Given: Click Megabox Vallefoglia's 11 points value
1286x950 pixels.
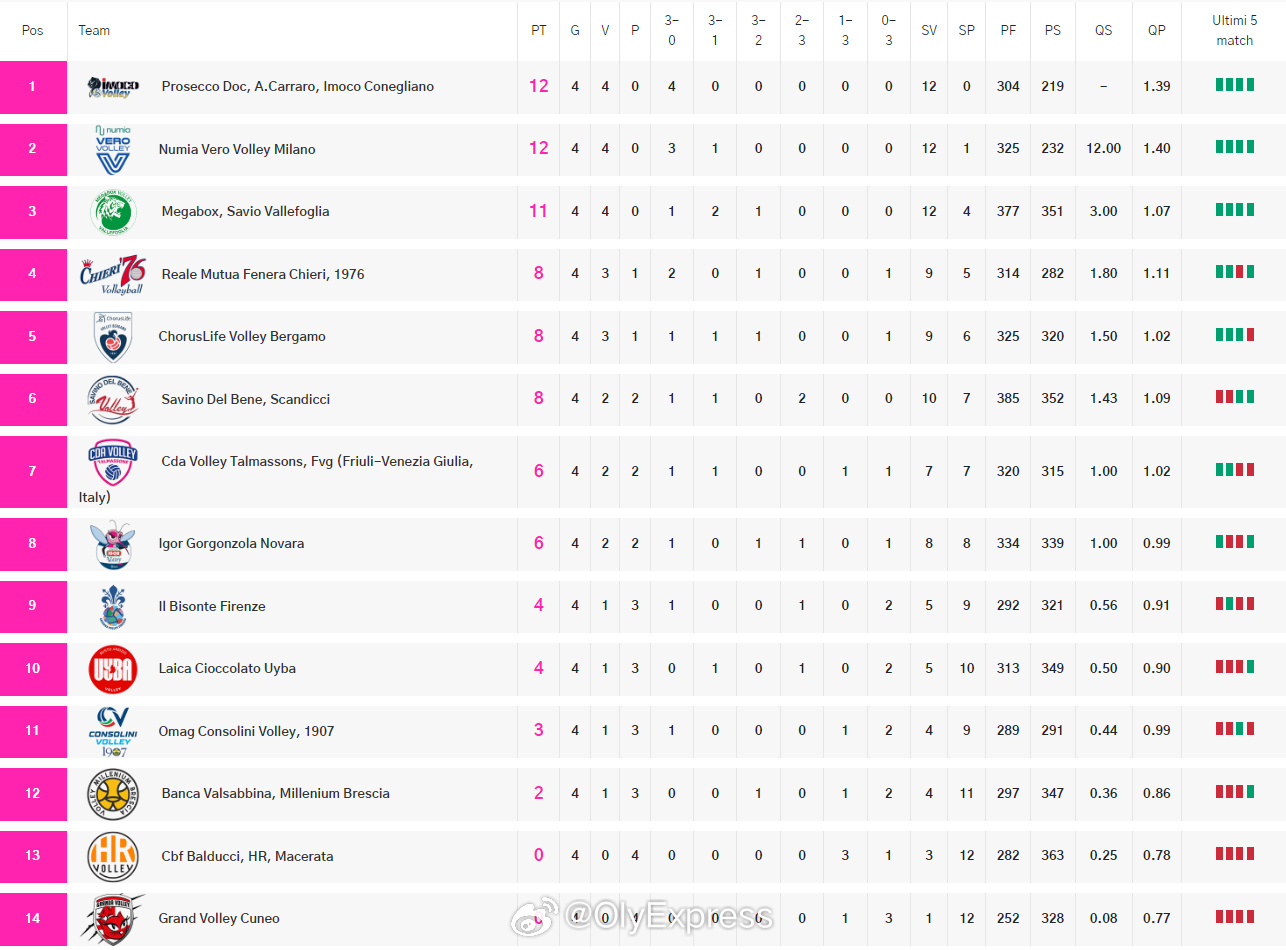Looking at the screenshot, I should (x=539, y=211).
